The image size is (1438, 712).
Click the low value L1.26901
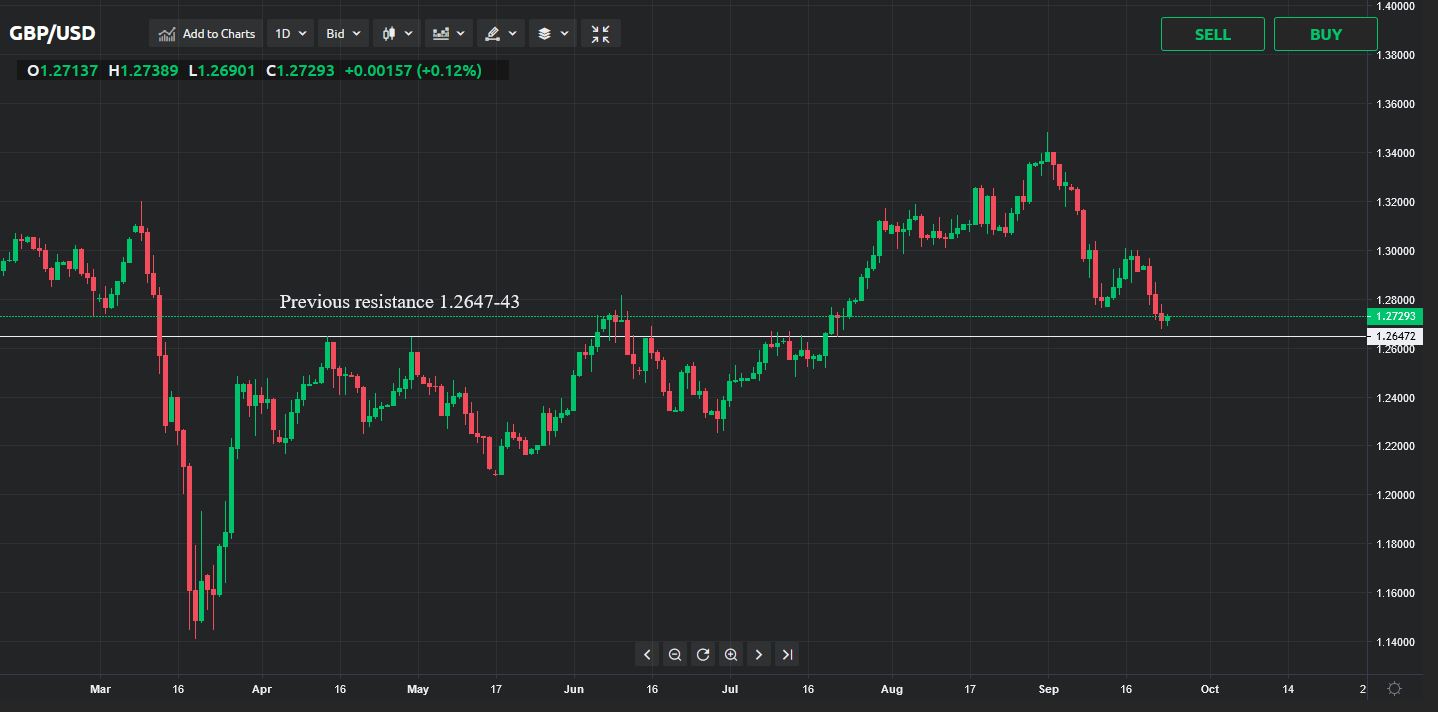(x=221, y=71)
